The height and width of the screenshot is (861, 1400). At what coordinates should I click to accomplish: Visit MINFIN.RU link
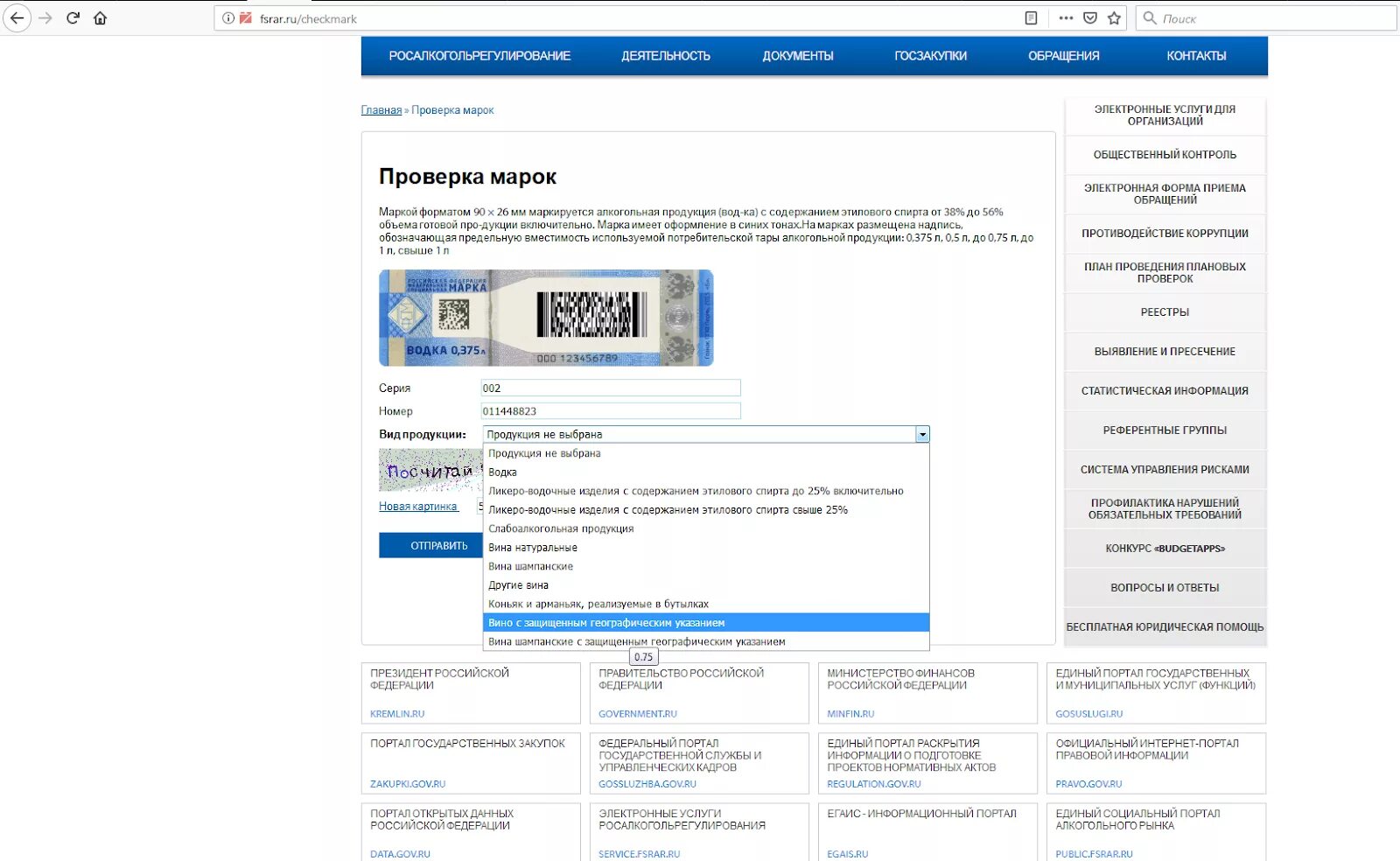coord(850,714)
